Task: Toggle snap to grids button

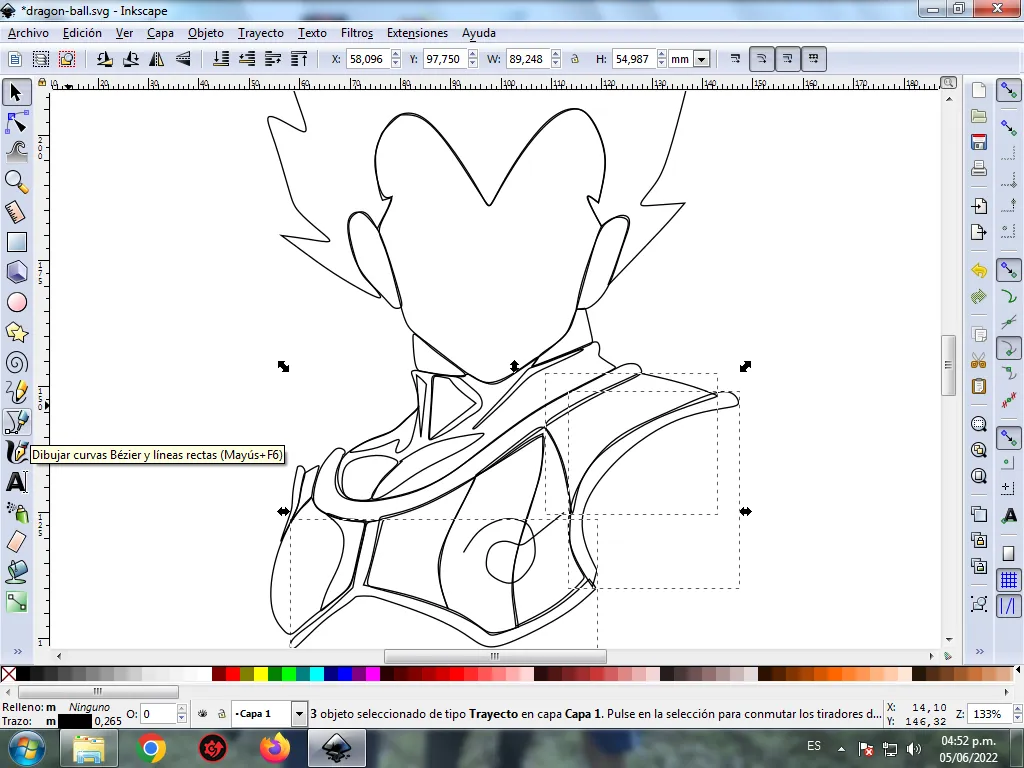Action: pos(1008,580)
